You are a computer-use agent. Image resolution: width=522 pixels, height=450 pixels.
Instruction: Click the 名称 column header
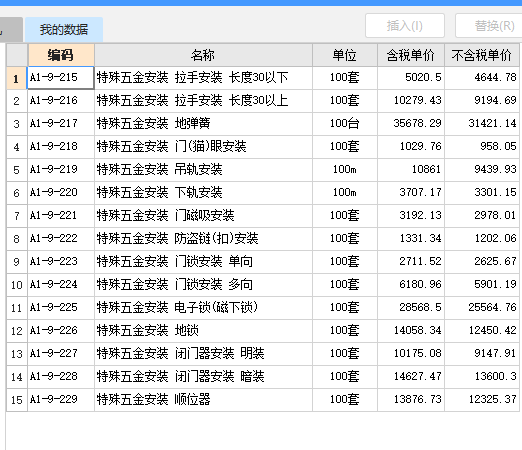click(x=203, y=55)
